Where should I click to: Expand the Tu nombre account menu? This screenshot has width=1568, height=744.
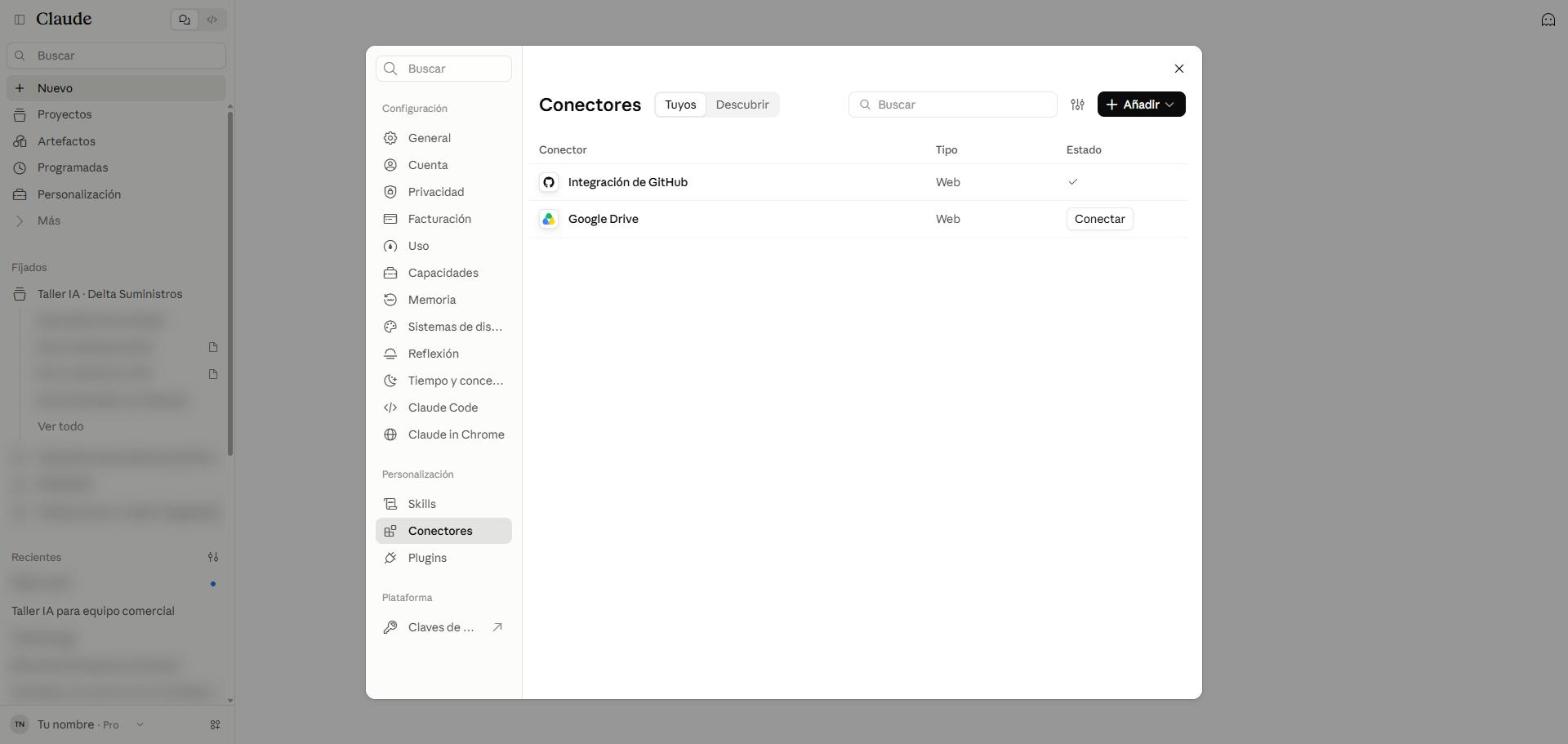[x=78, y=725]
